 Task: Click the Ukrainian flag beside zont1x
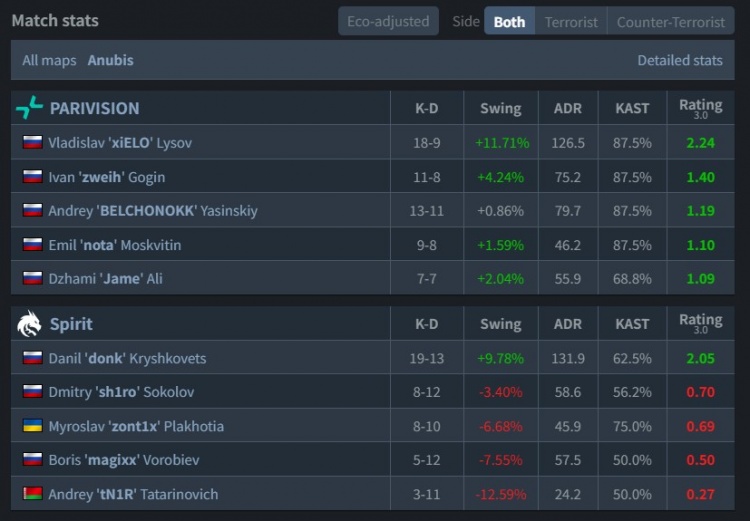[x=32, y=426]
